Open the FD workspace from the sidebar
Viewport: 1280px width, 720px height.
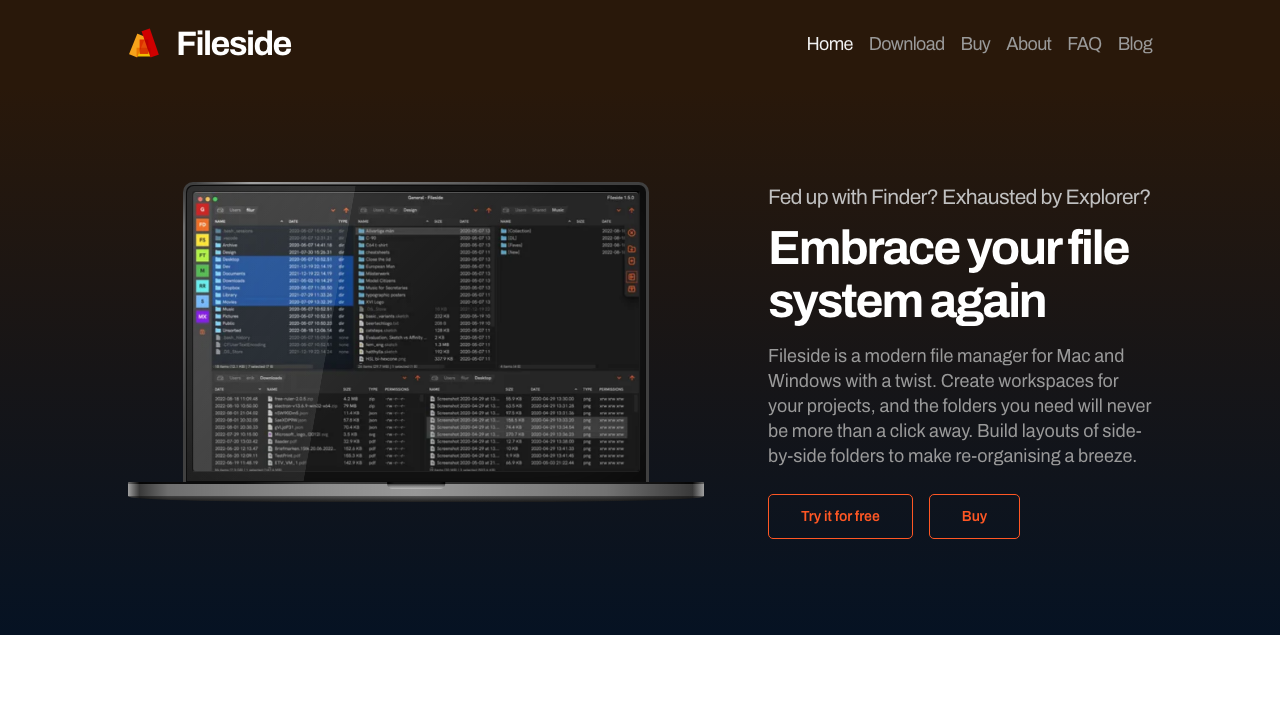202,225
